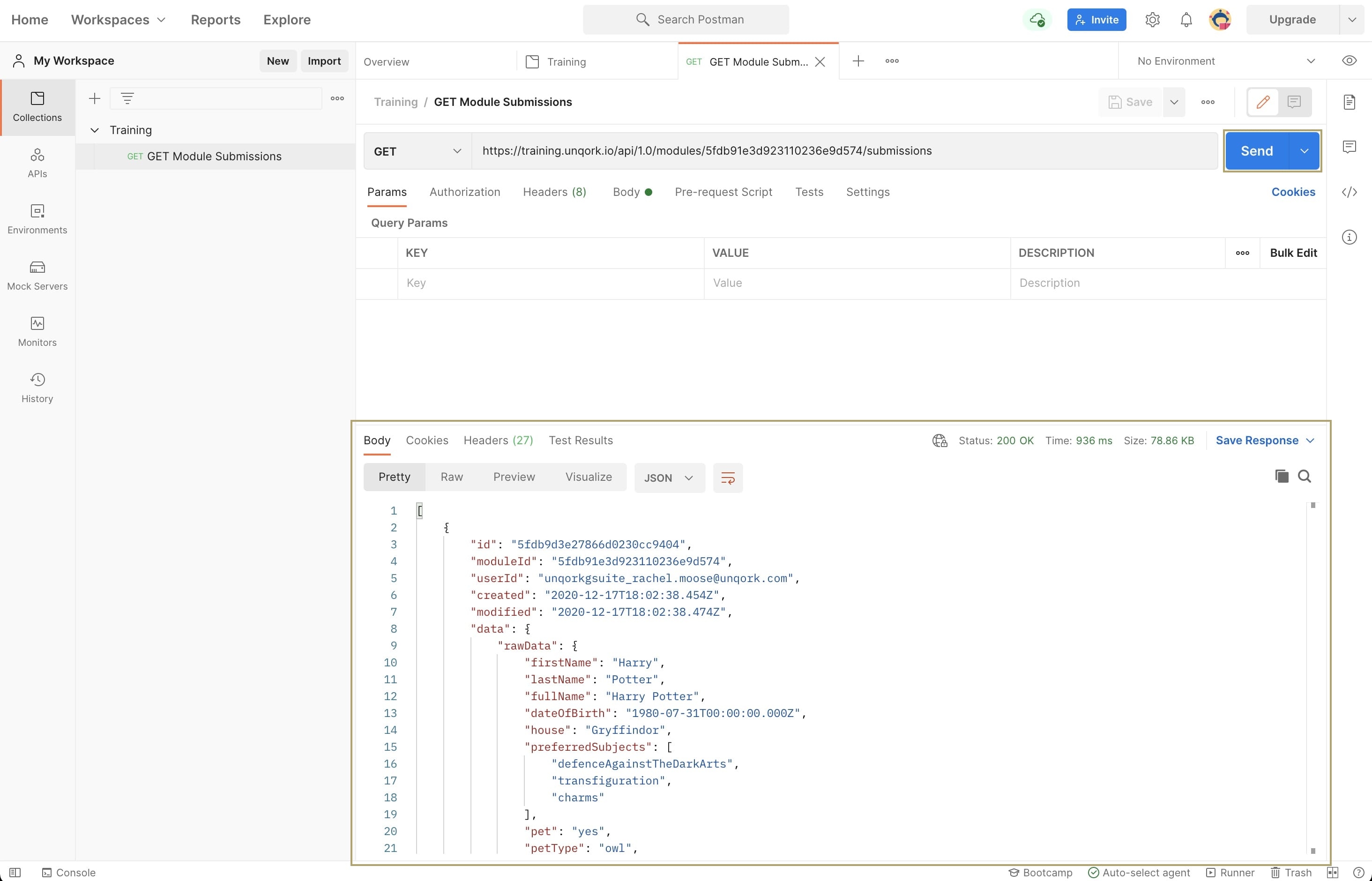Open the APIs sidebar panel

[37, 163]
